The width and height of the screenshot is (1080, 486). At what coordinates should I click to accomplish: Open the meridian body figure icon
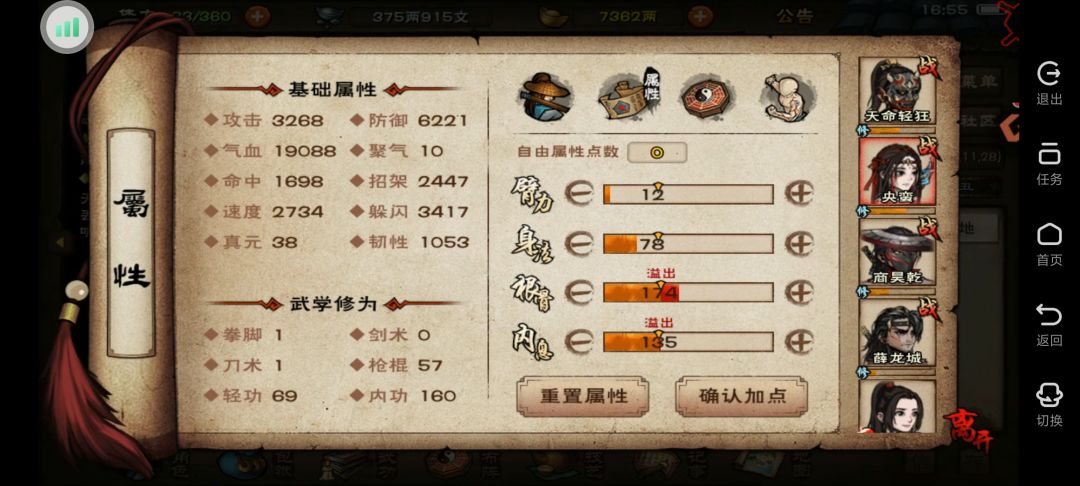pos(788,96)
